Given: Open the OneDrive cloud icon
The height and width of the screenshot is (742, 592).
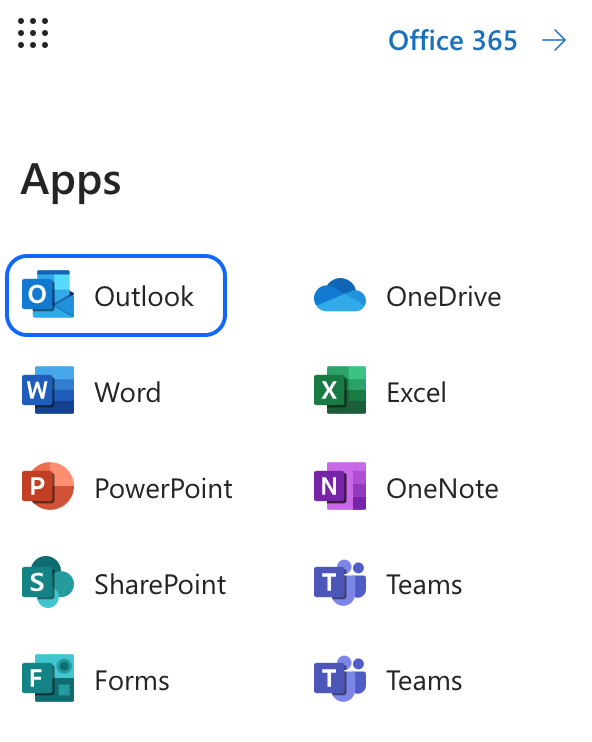Looking at the screenshot, I should click(x=340, y=295).
